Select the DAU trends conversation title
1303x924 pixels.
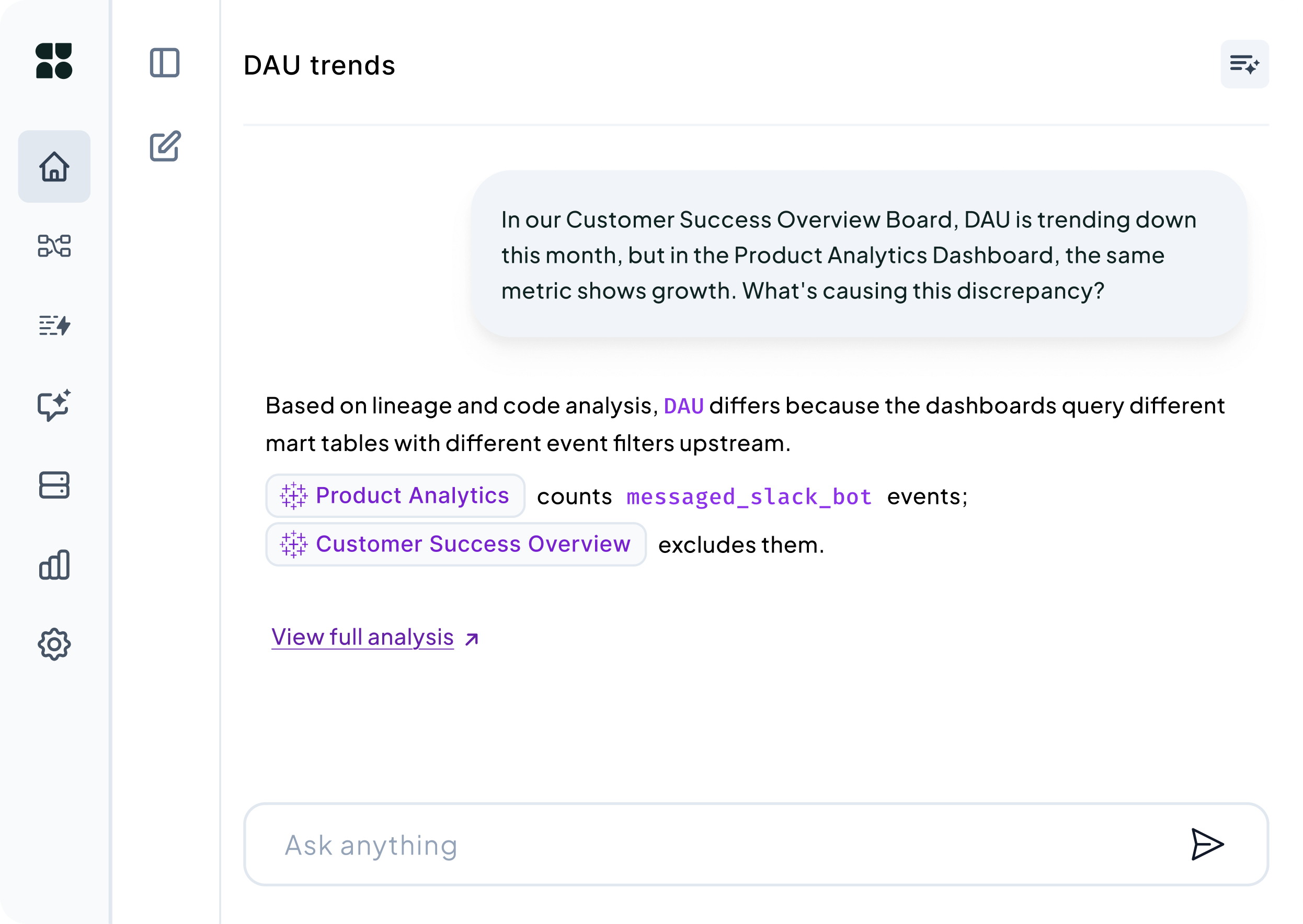click(x=319, y=64)
